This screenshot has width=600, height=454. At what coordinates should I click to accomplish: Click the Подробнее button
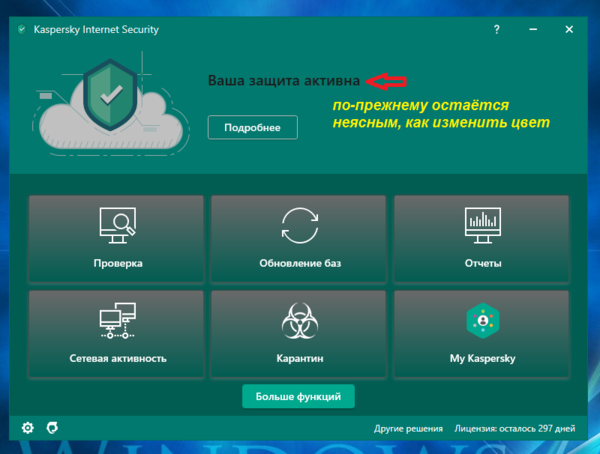pos(253,127)
